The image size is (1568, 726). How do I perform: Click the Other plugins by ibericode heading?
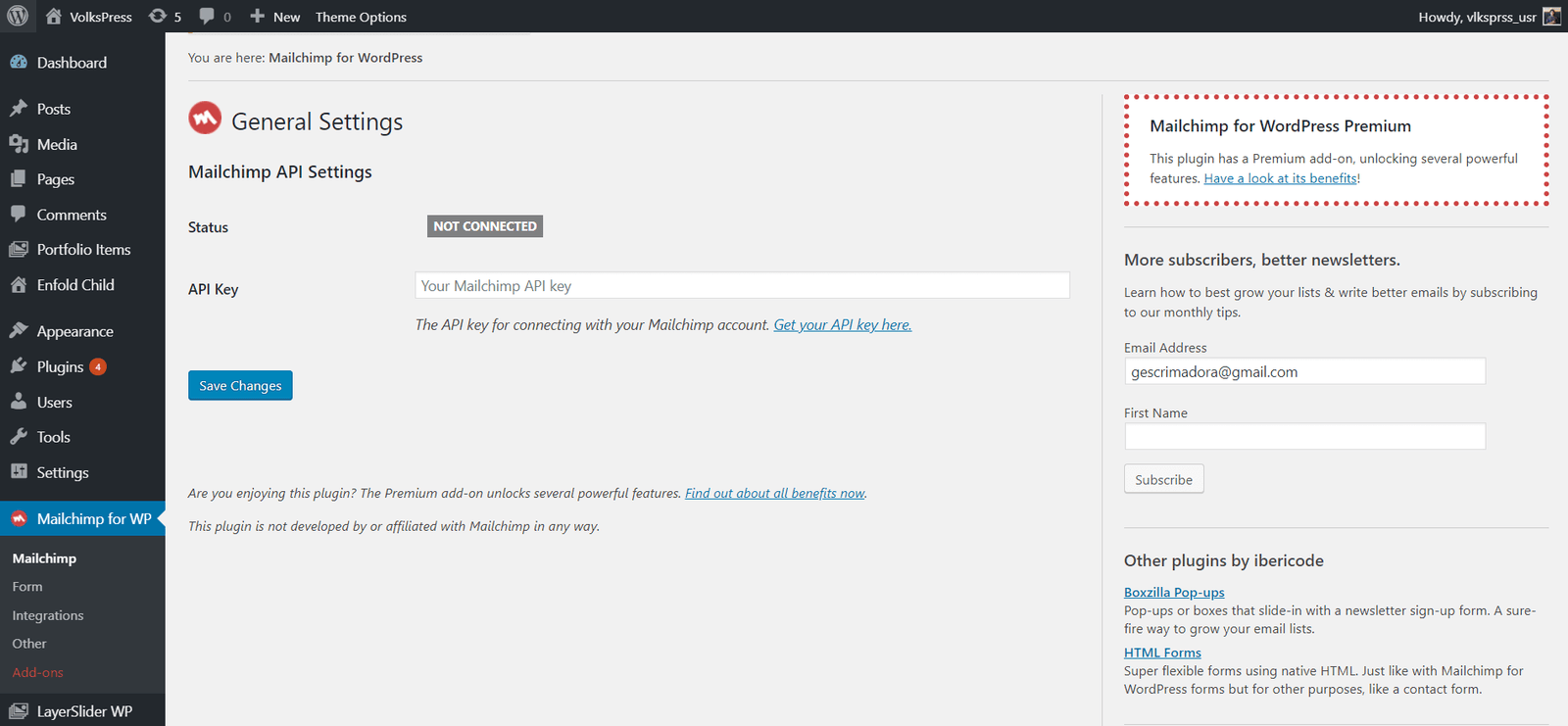point(1224,560)
